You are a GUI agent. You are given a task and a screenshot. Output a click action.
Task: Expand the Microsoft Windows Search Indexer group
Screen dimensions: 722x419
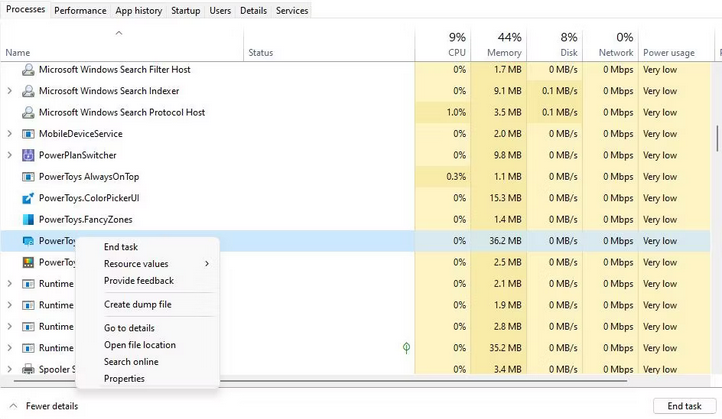9,91
